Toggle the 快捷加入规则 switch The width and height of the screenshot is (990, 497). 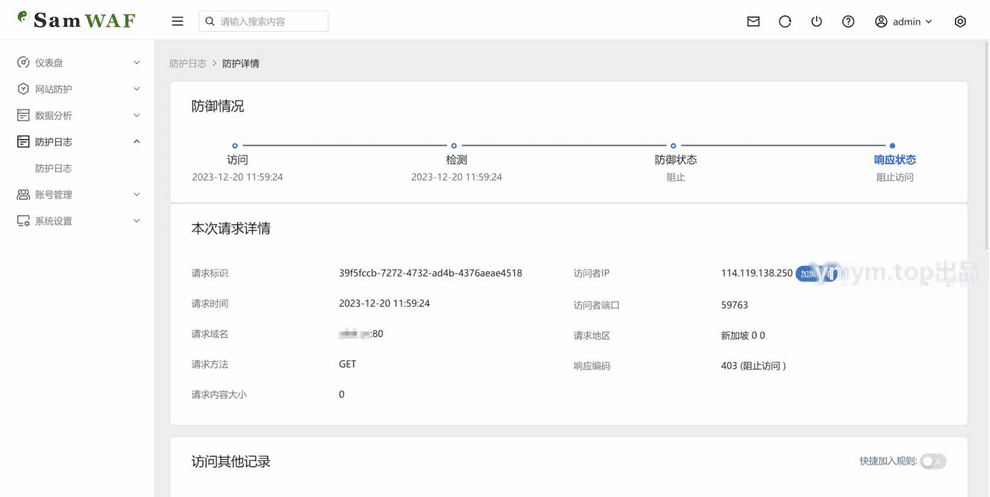(933, 462)
